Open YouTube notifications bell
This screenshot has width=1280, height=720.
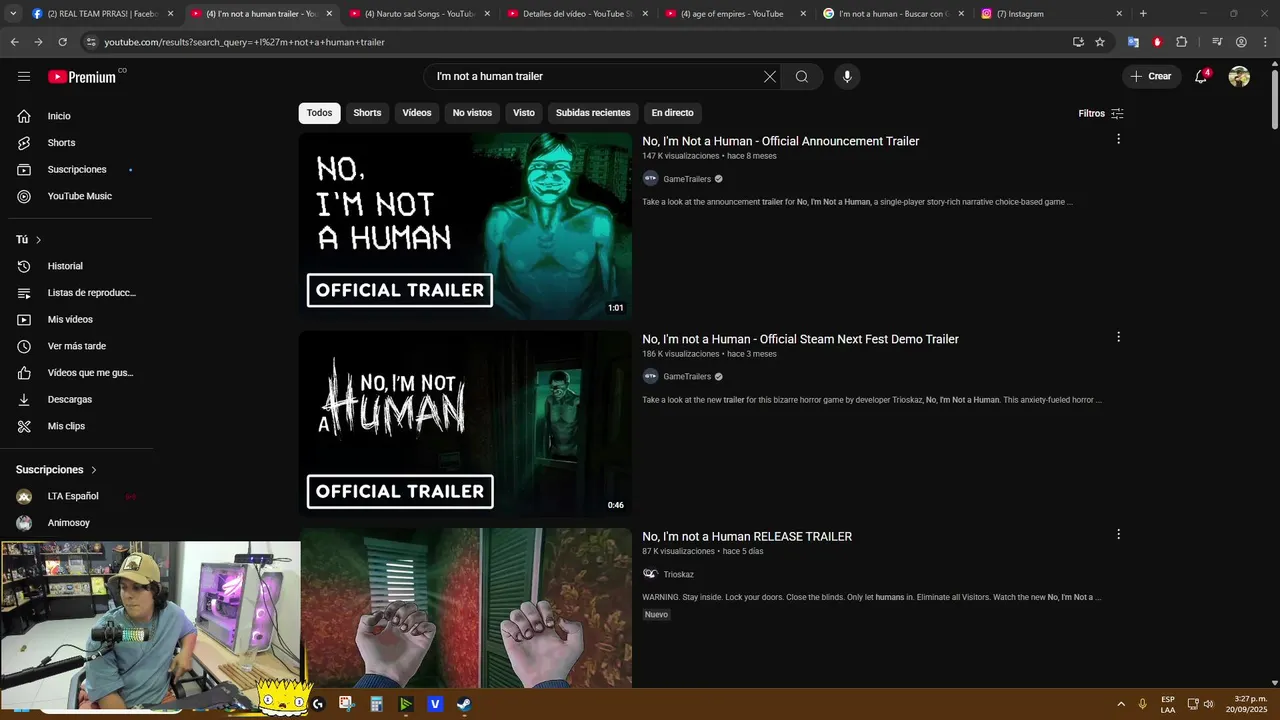pyautogui.click(x=1202, y=77)
